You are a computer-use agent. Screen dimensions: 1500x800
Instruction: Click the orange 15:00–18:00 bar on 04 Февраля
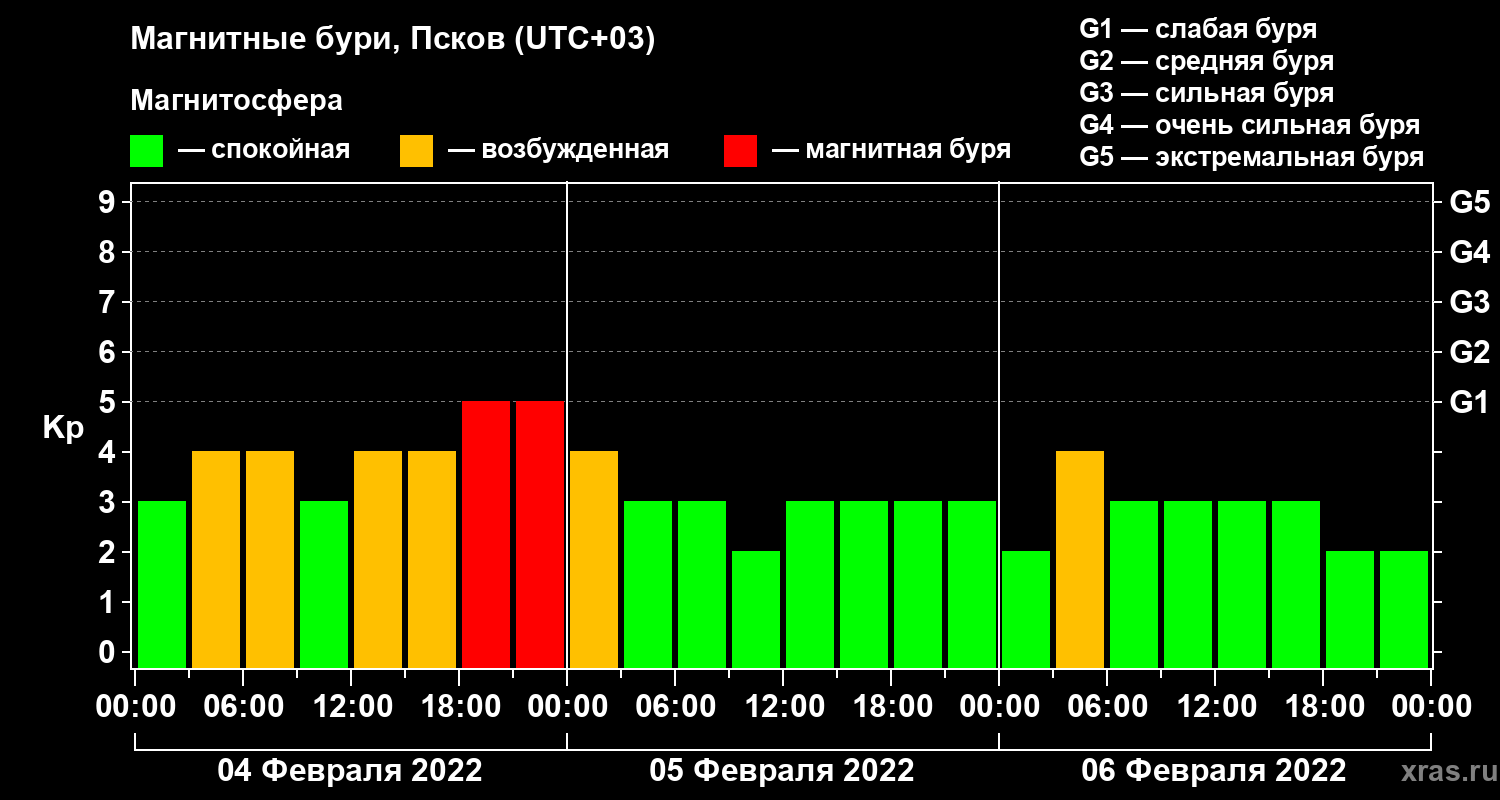click(x=432, y=559)
